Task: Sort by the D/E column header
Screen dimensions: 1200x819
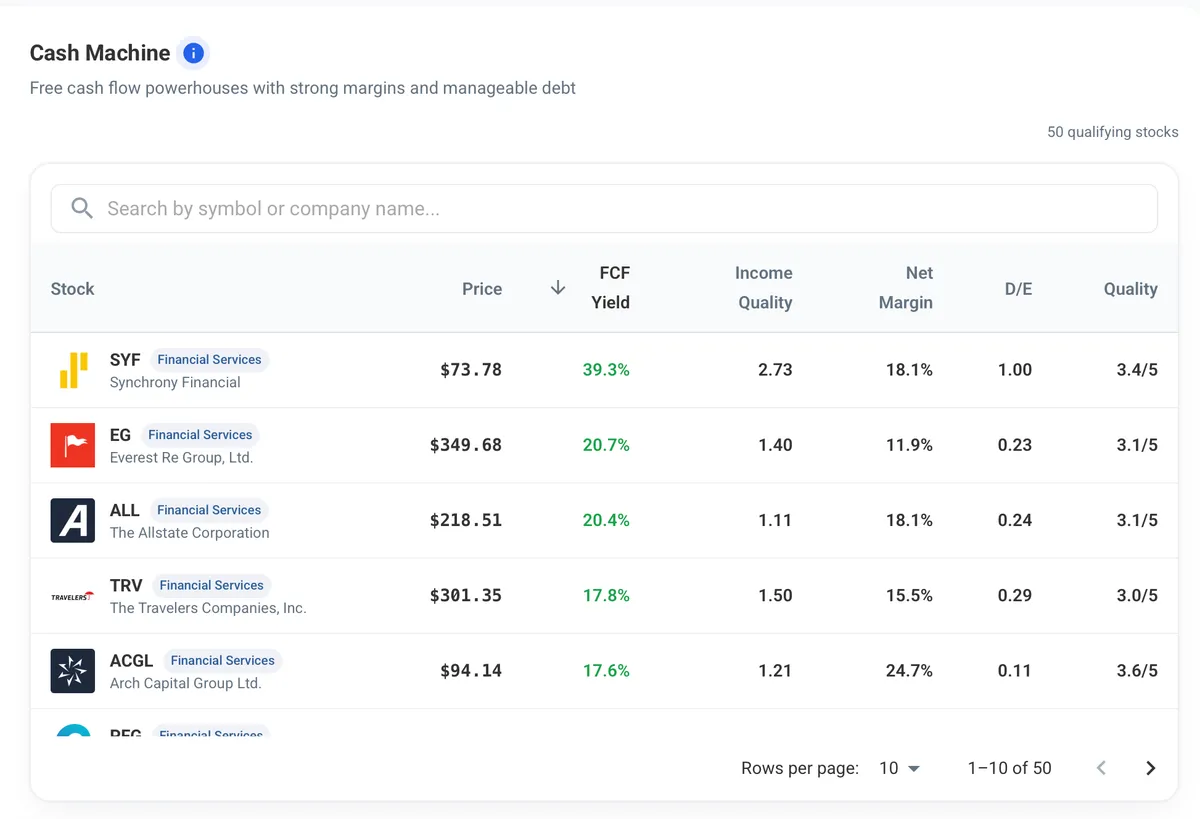Action: (x=1018, y=289)
